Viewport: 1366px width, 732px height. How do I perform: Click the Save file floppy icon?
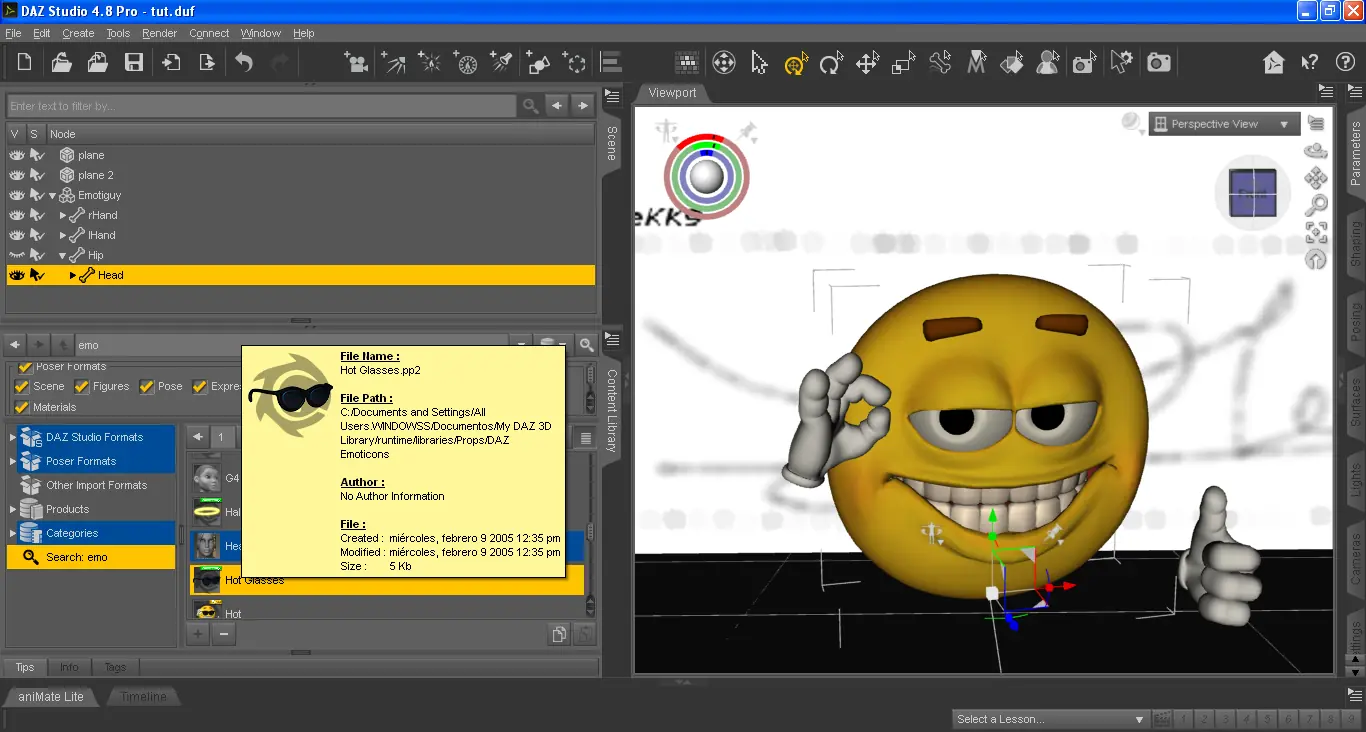tap(133, 63)
